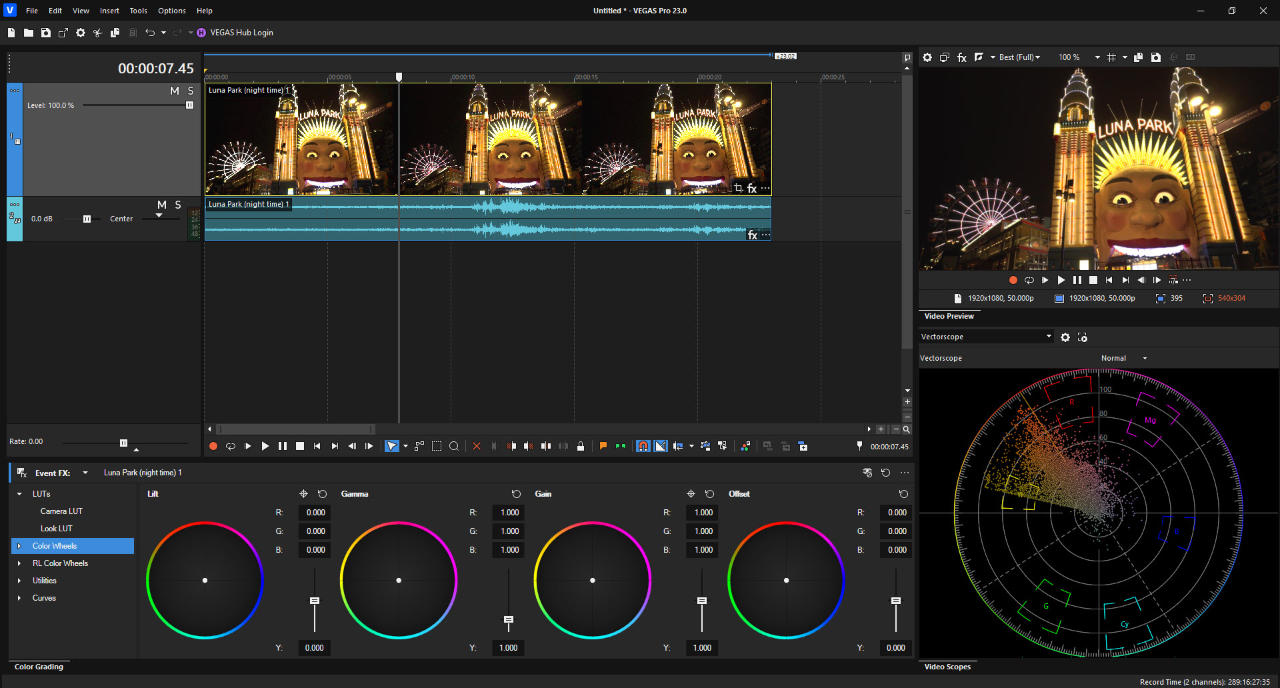Click the Open folder icon in the main toolbar
The width and height of the screenshot is (1280, 688).
pyautogui.click(x=28, y=32)
